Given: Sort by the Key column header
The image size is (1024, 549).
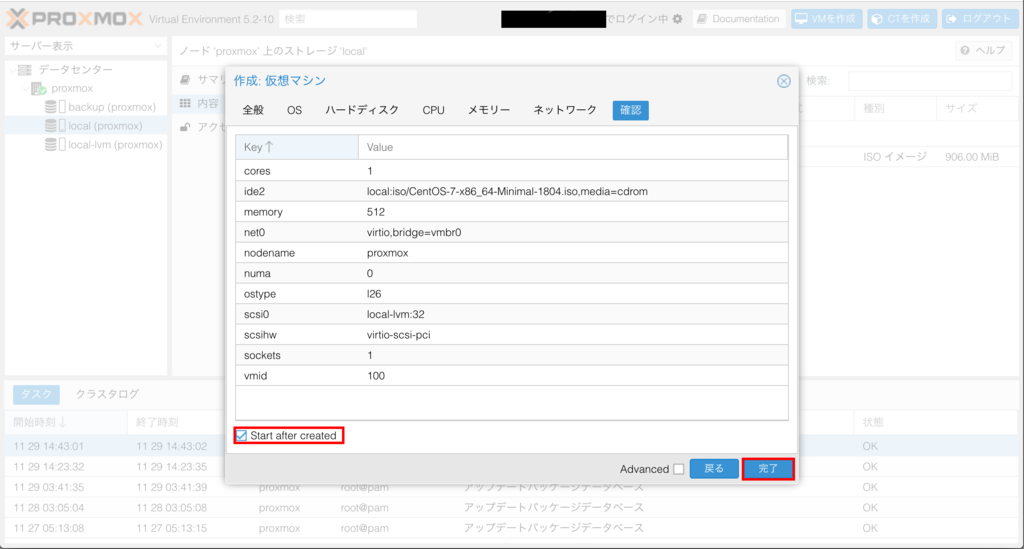Looking at the screenshot, I should click(x=297, y=147).
